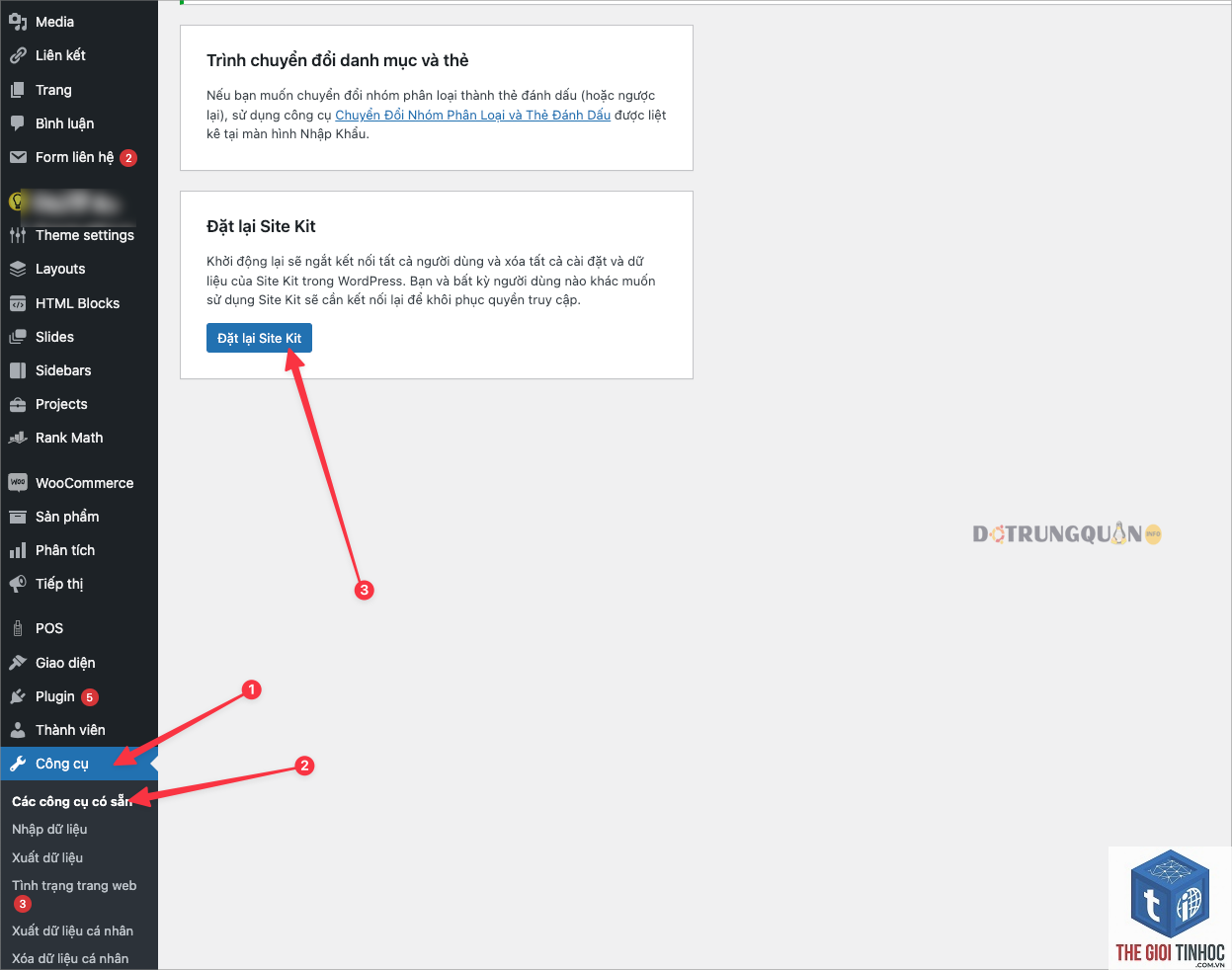The width and height of the screenshot is (1232, 970).
Task: Click the Layouts stack icon
Action: 18,269
